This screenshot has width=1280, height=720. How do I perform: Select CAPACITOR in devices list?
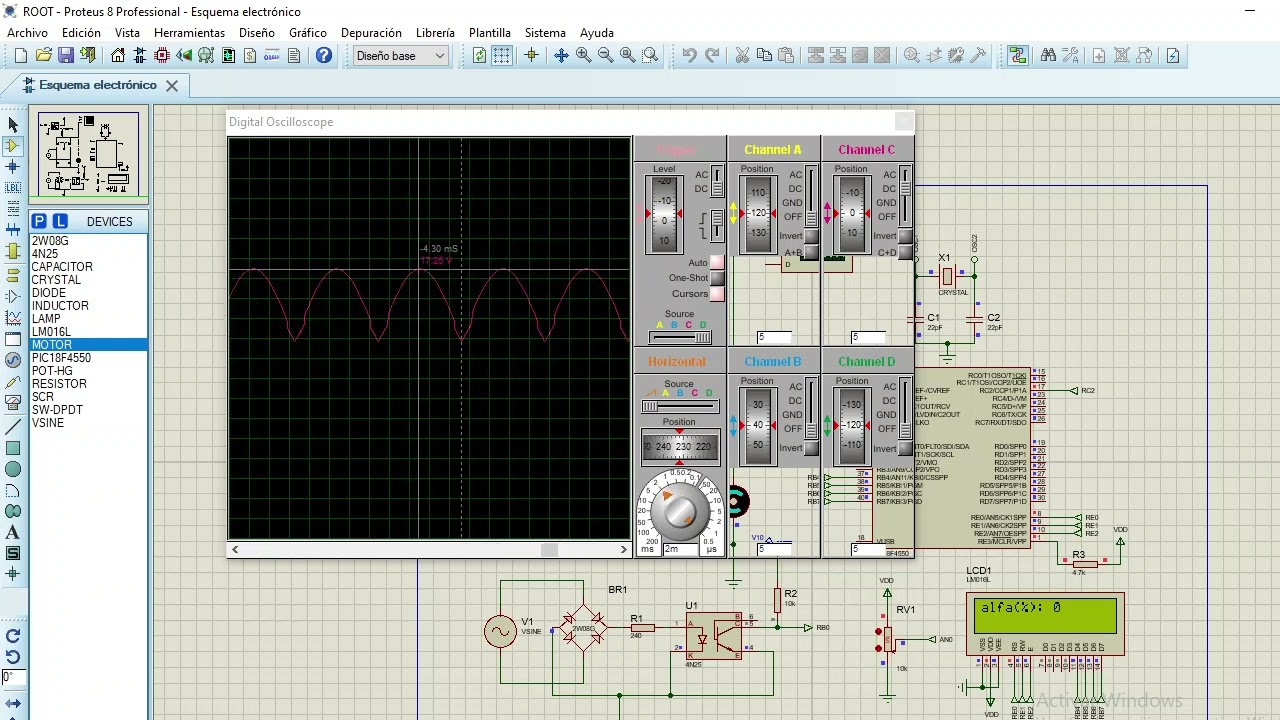[x=88, y=267]
